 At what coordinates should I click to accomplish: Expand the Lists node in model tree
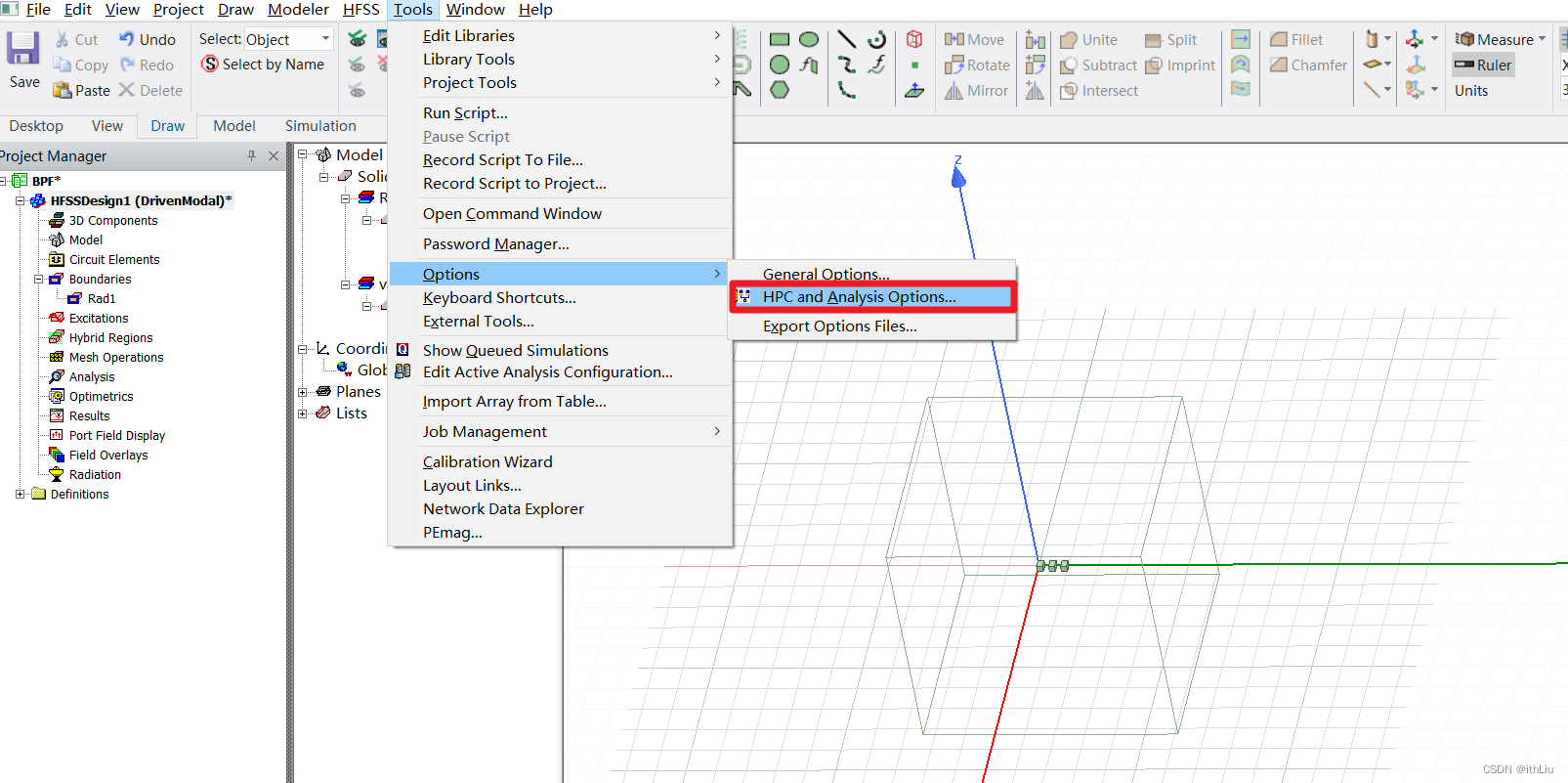(303, 413)
